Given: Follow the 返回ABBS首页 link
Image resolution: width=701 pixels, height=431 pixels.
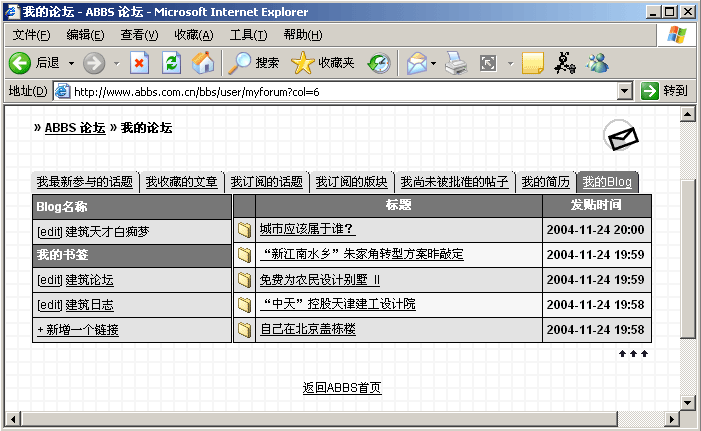Looking at the screenshot, I should click(x=342, y=388).
